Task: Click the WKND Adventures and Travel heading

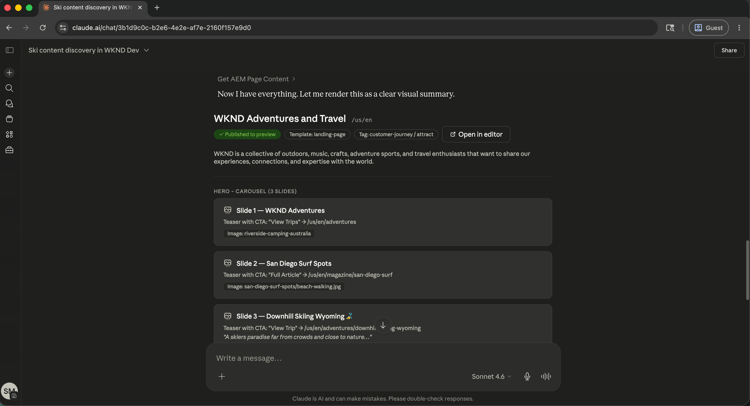Action: point(280,119)
